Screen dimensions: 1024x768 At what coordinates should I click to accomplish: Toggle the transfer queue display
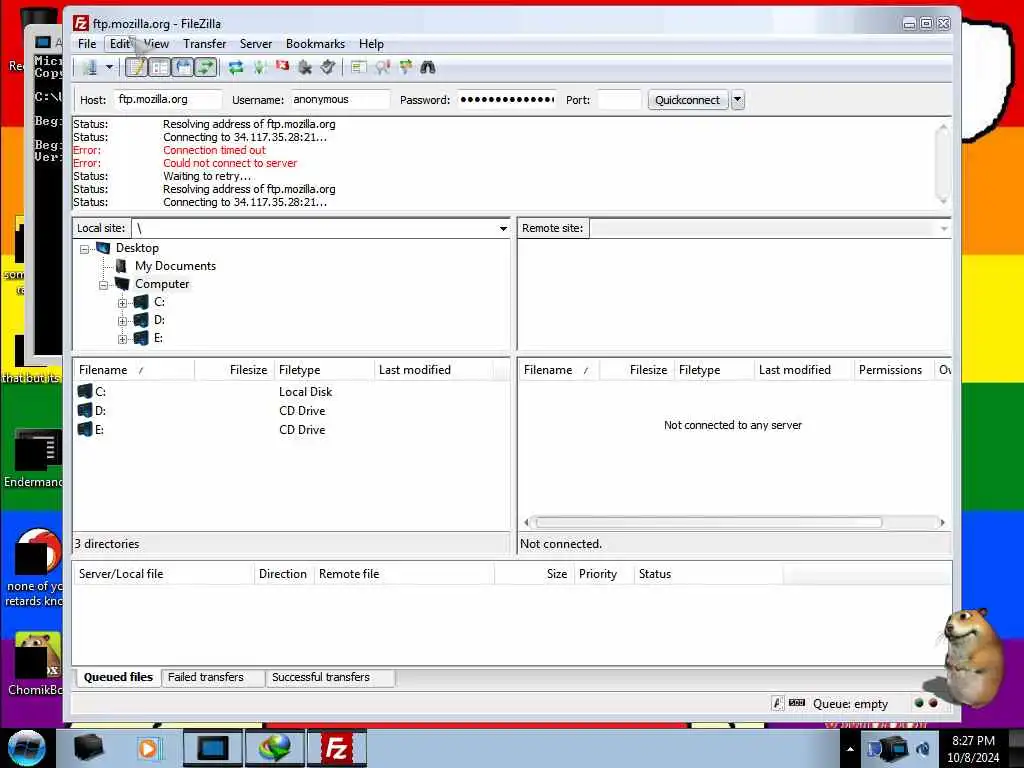pyautogui.click(x=206, y=67)
